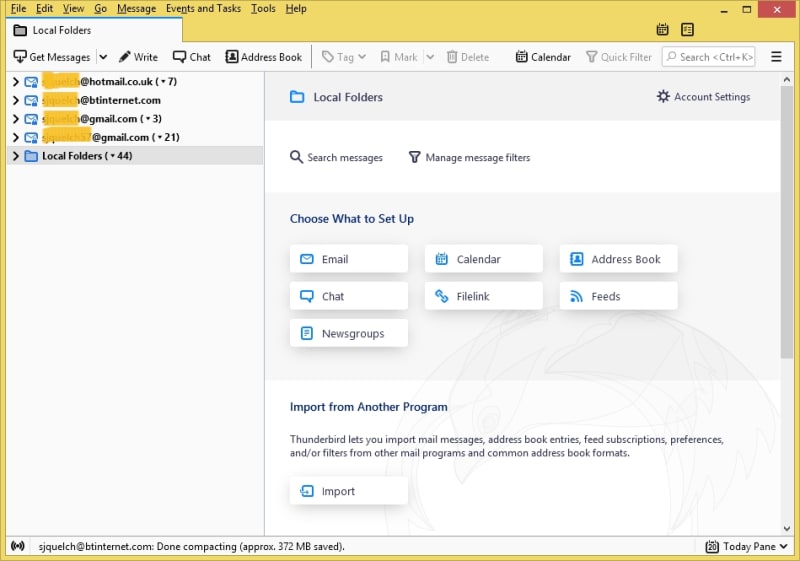Open the Message menu
800x561 pixels.
(x=137, y=8)
